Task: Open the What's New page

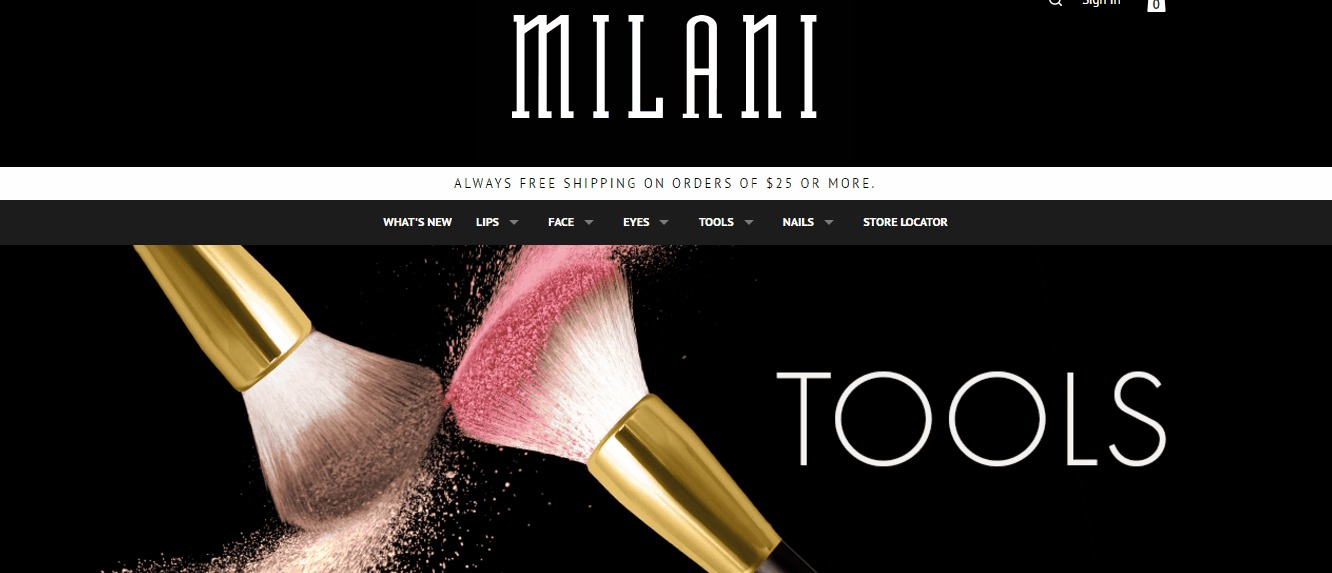Action: click(x=417, y=222)
